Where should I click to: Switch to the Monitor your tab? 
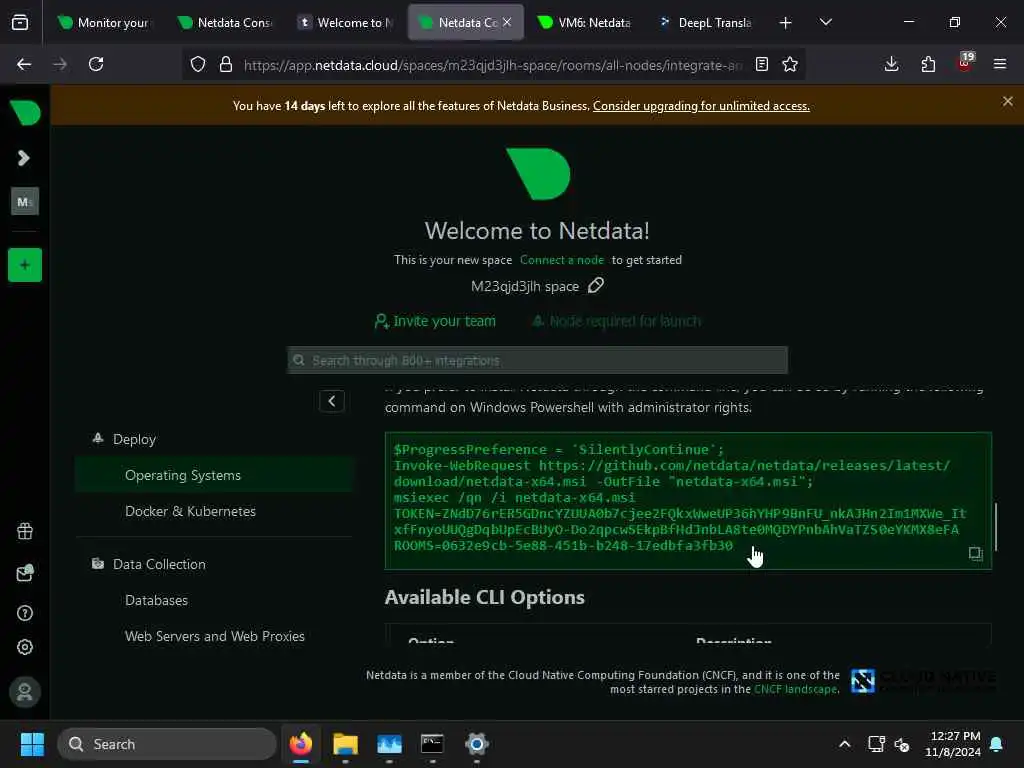coord(103,23)
